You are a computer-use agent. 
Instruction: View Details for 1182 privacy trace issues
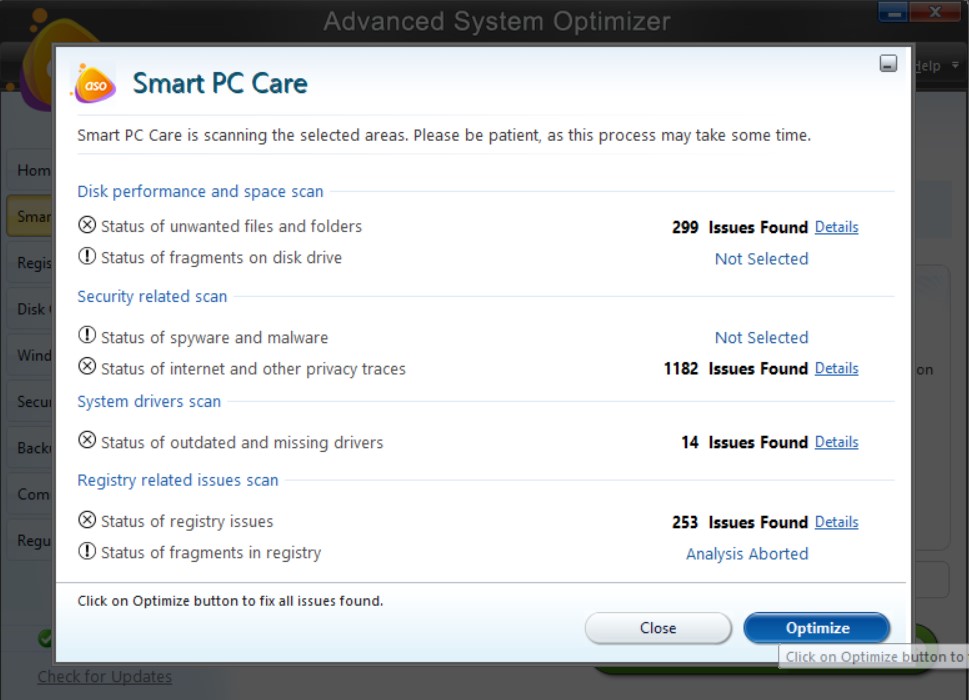[x=836, y=368]
